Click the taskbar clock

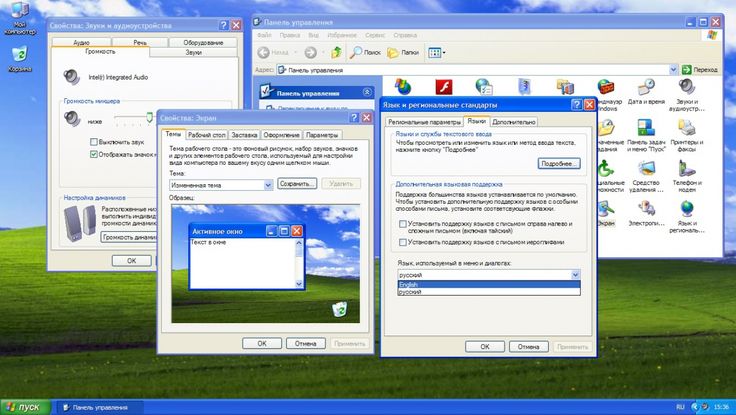pyautogui.click(x=721, y=407)
